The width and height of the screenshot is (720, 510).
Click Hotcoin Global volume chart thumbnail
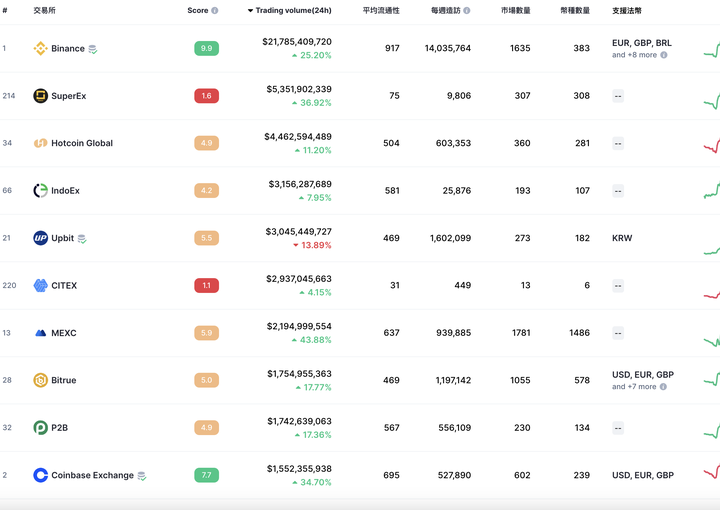point(712,146)
